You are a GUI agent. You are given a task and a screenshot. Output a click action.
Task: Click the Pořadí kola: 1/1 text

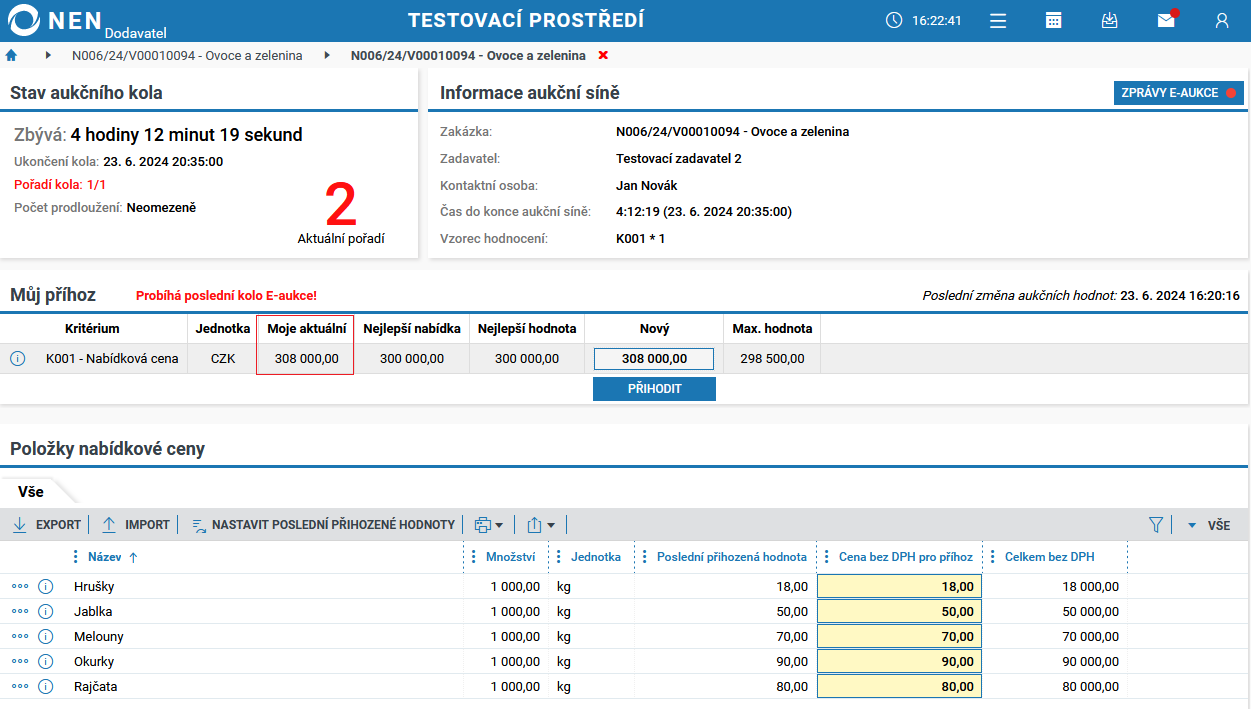pos(60,184)
